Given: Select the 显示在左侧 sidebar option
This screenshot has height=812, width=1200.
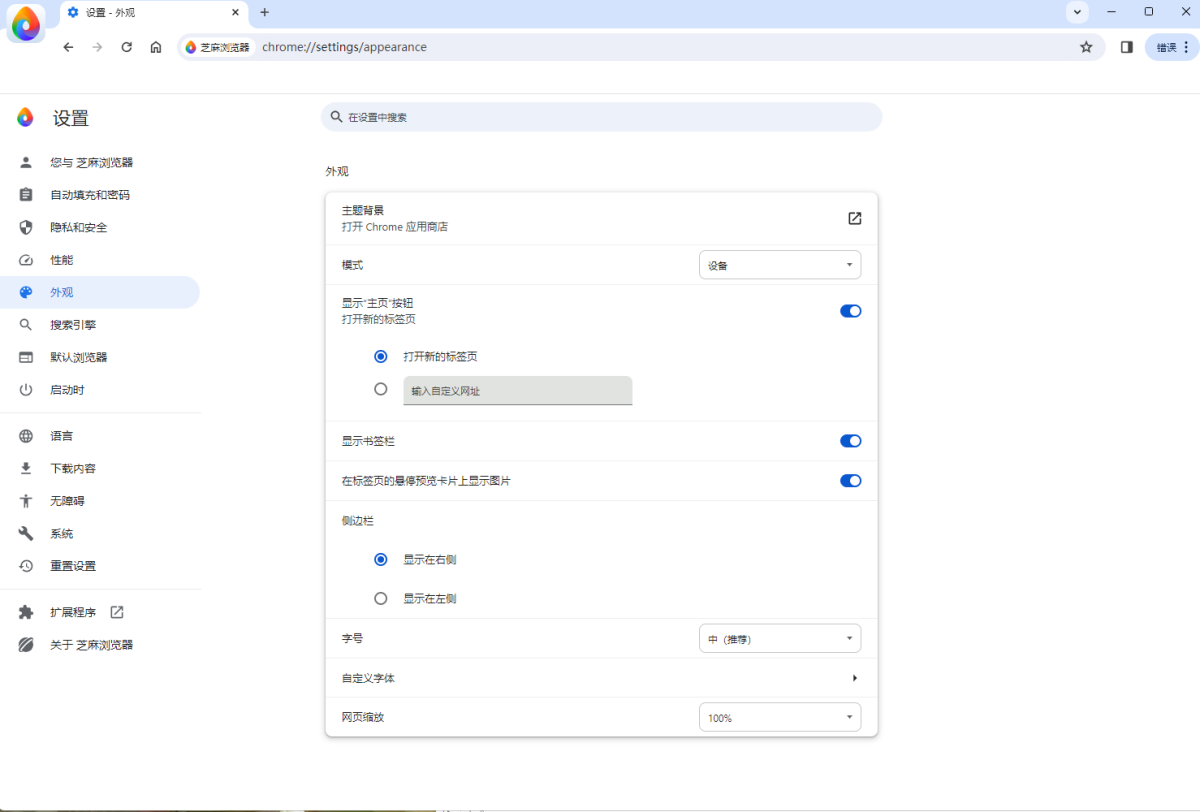Looking at the screenshot, I should [x=381, y=598].
